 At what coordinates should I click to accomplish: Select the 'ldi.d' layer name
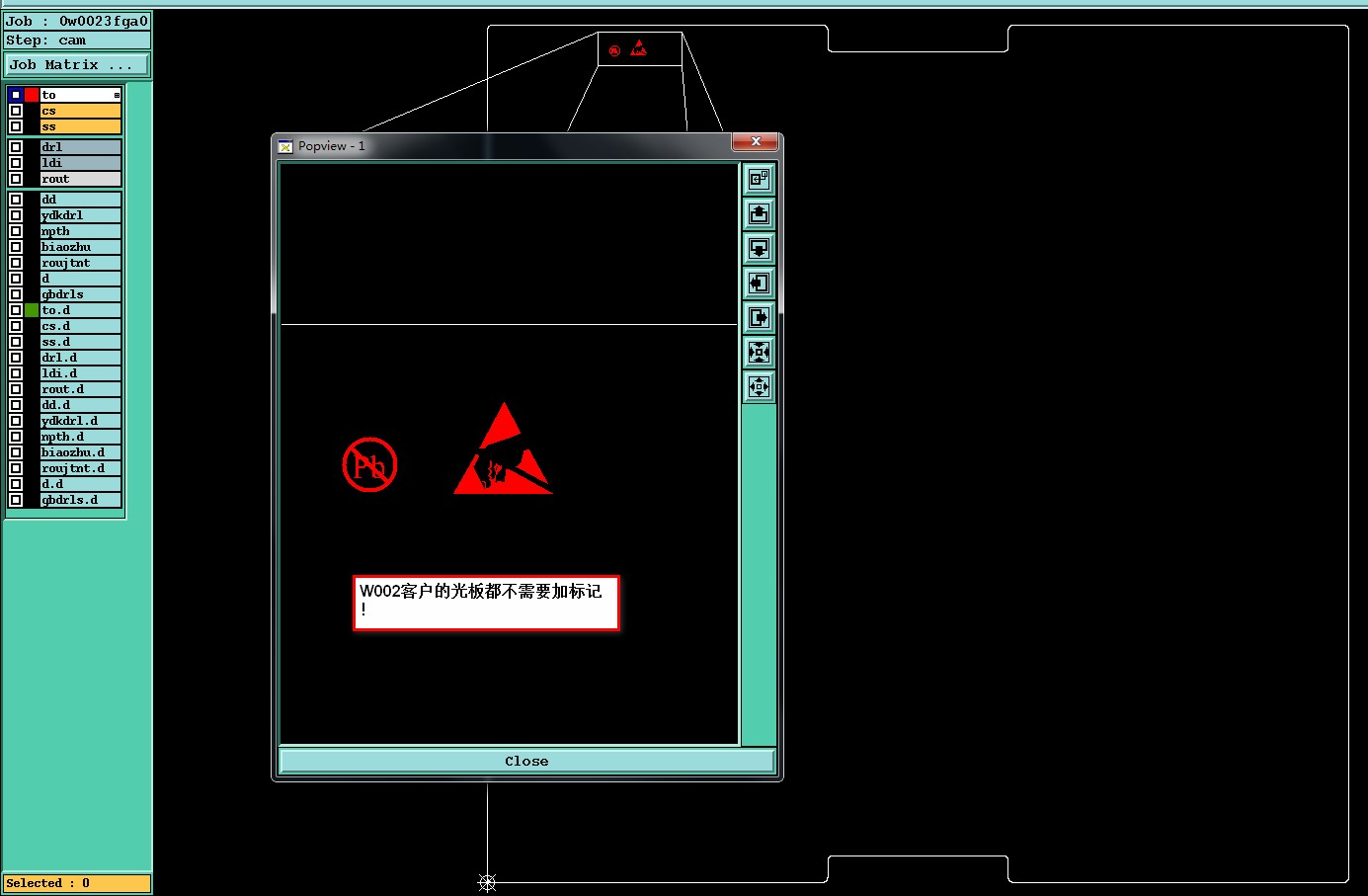(x=80, y=373)
